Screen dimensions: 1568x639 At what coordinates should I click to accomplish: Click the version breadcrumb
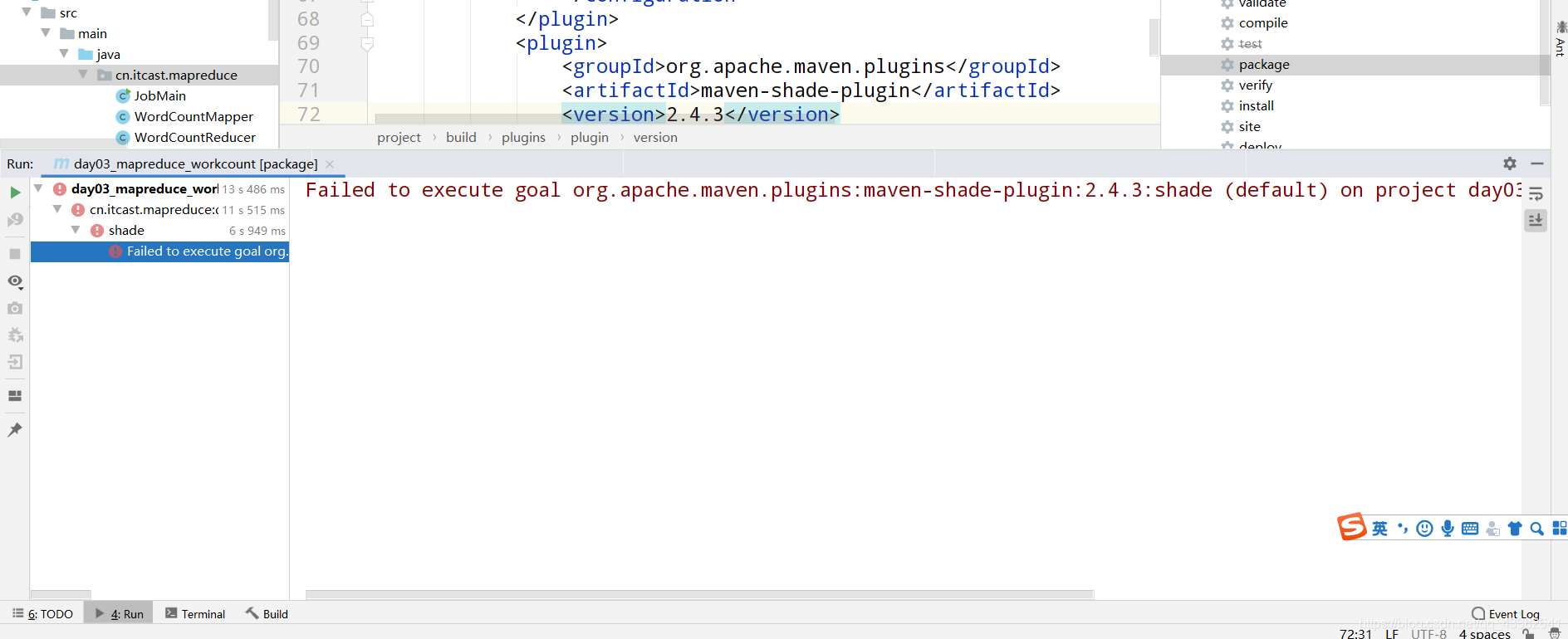pos(655,138)
